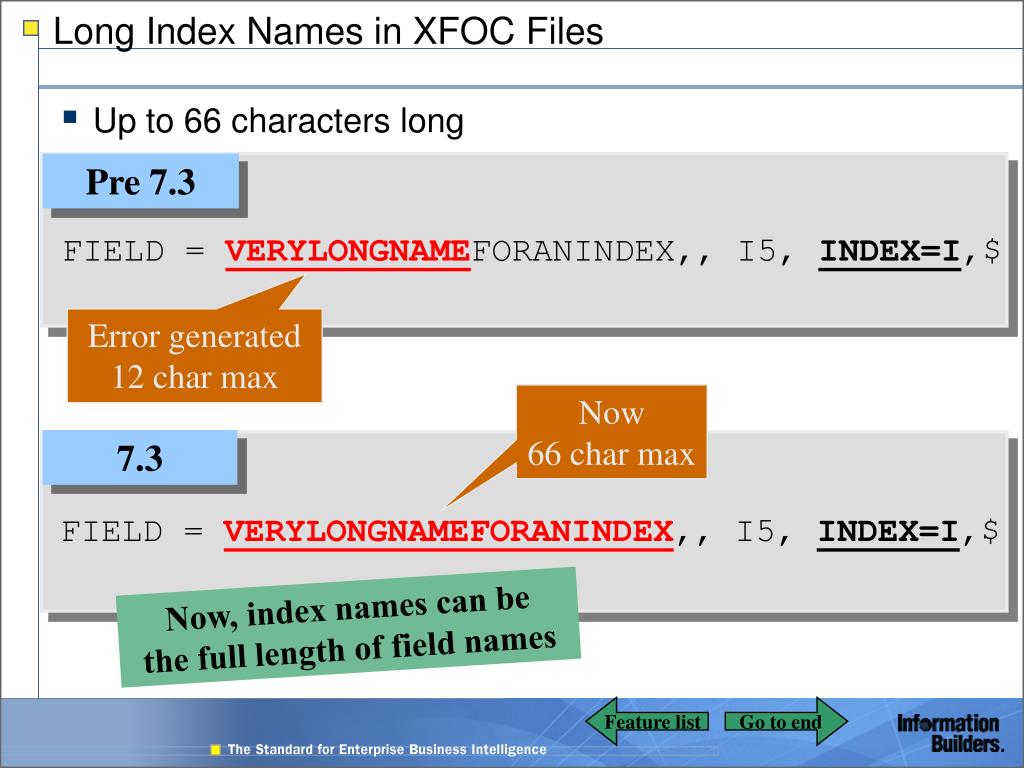
Task: Click the 'I5,' value in the 7.3 code line
Action: coord(763,532)
